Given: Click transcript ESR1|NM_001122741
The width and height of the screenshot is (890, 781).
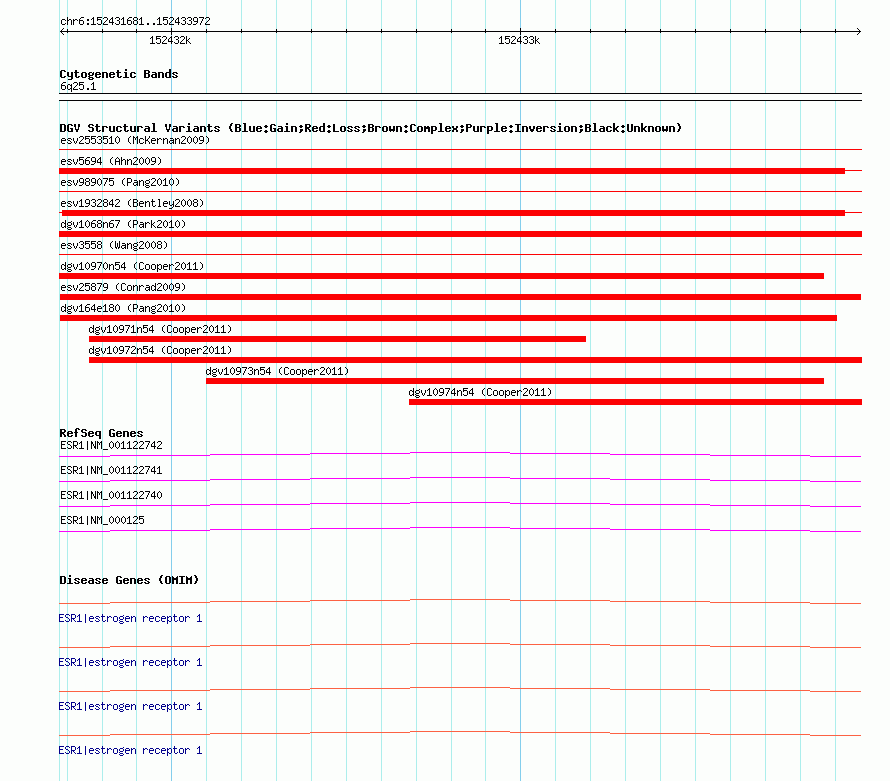Looking at the screenshot, I should (111, 471).
